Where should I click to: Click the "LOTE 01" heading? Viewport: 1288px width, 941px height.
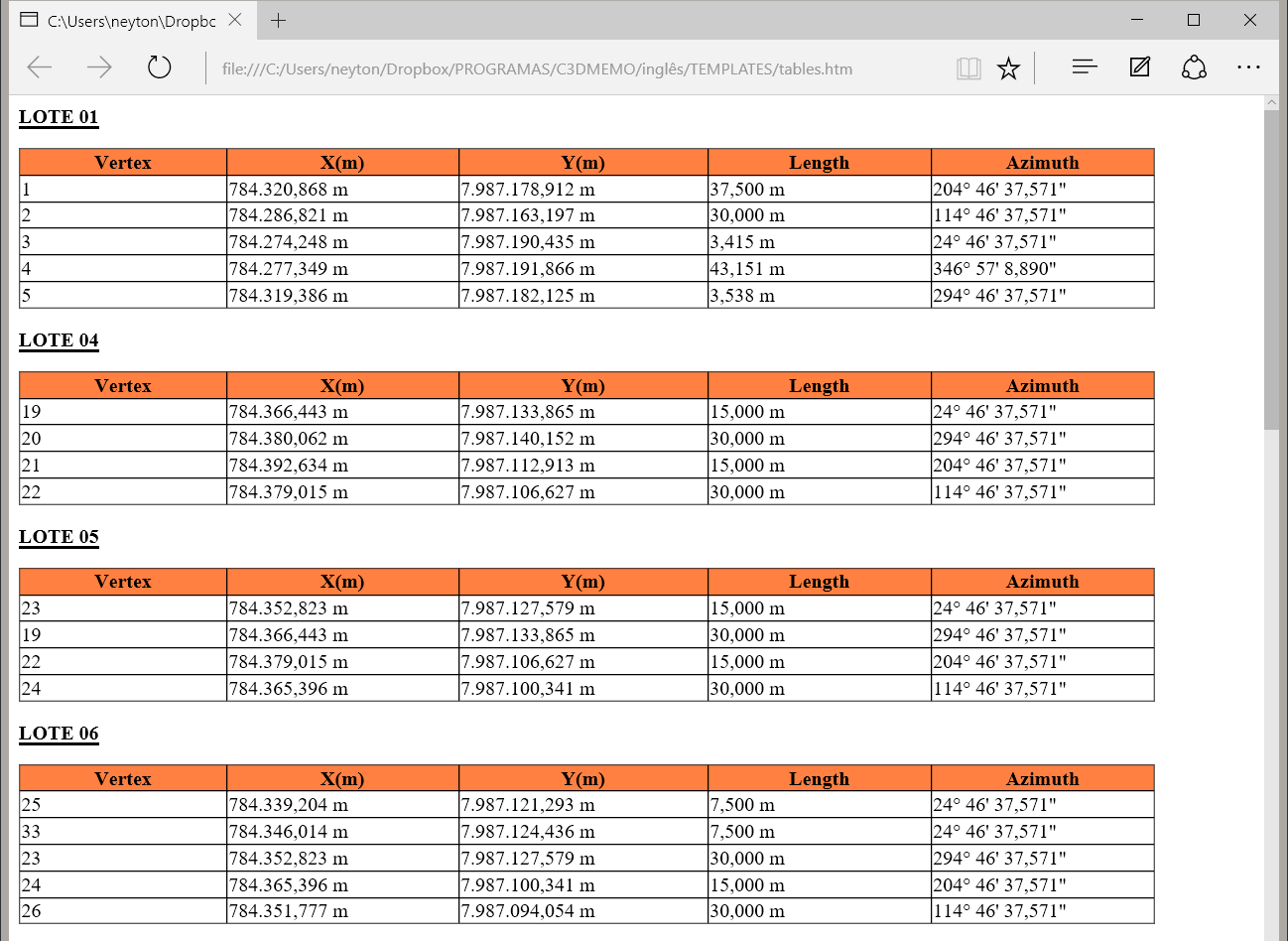59,117
